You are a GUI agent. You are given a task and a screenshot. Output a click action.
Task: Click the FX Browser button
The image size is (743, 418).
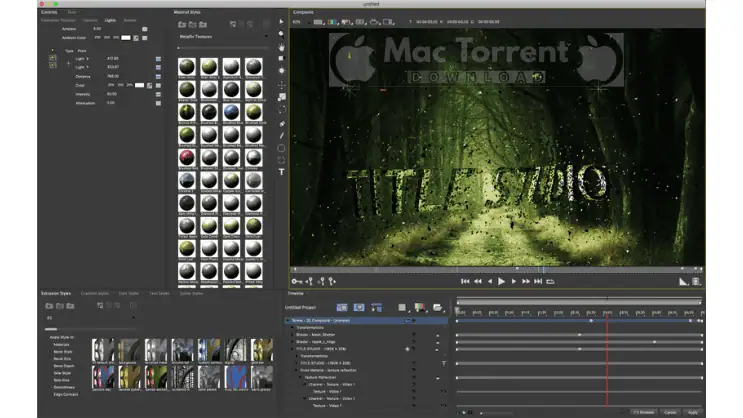coord(643,412)
